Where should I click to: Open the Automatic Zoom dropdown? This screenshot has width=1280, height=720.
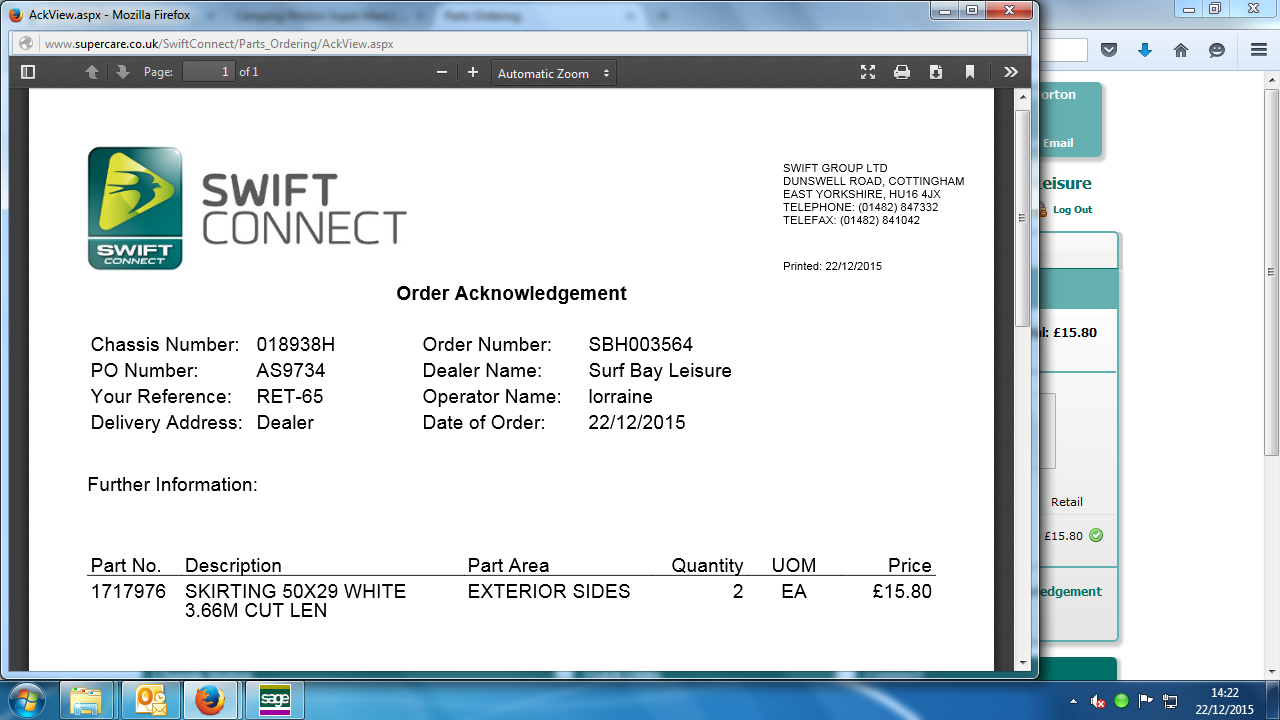(x=554, y=73)
